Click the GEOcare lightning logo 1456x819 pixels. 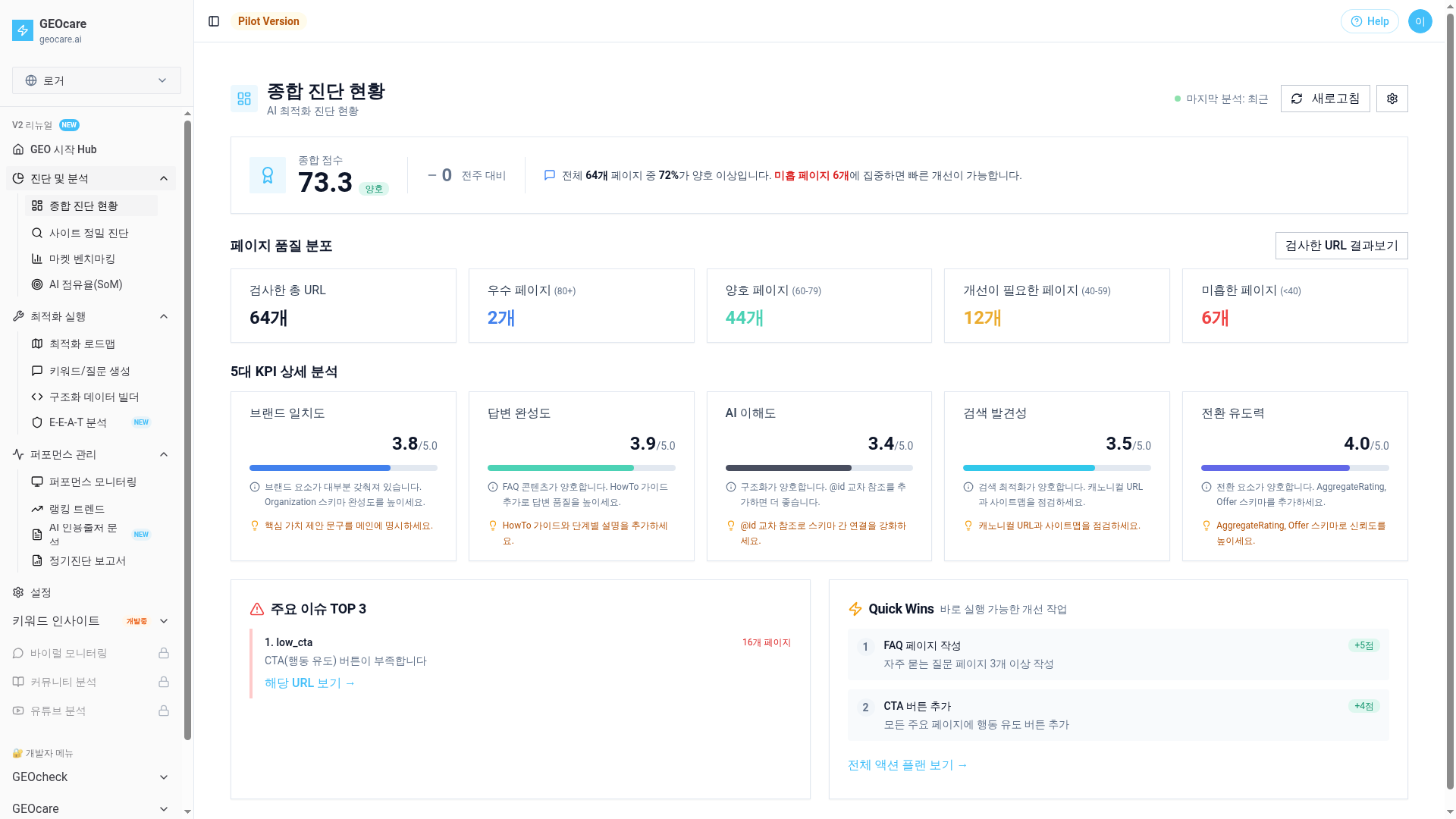(21, 30)
